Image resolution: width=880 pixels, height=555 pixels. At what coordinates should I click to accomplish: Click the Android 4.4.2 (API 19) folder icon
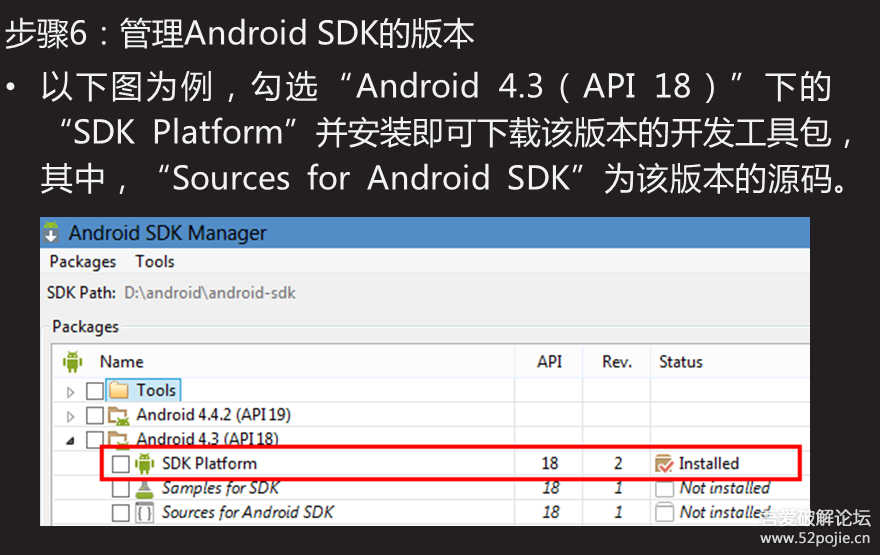pyautogui.click(x=119, y=415)
